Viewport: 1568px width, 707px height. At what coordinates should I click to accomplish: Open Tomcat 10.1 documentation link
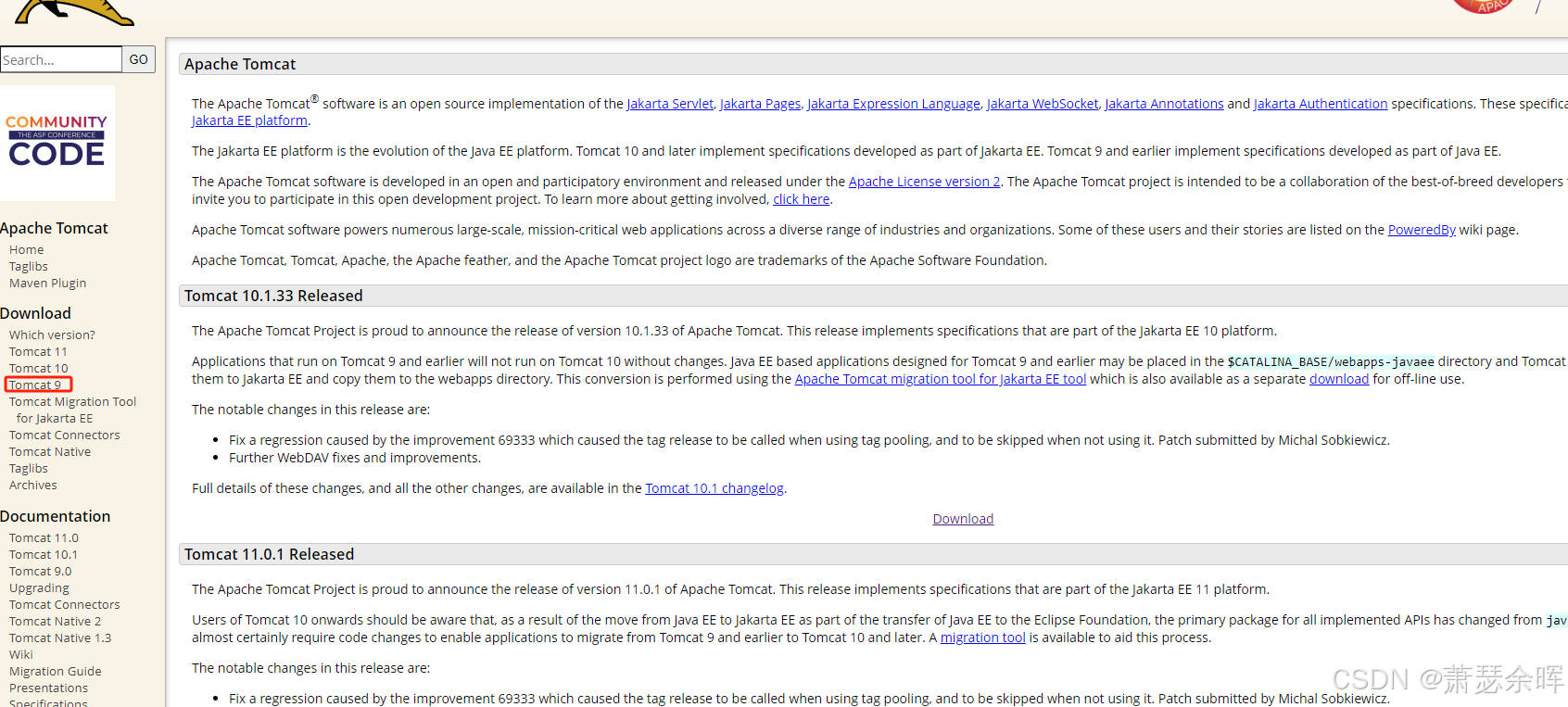point(44,555)
